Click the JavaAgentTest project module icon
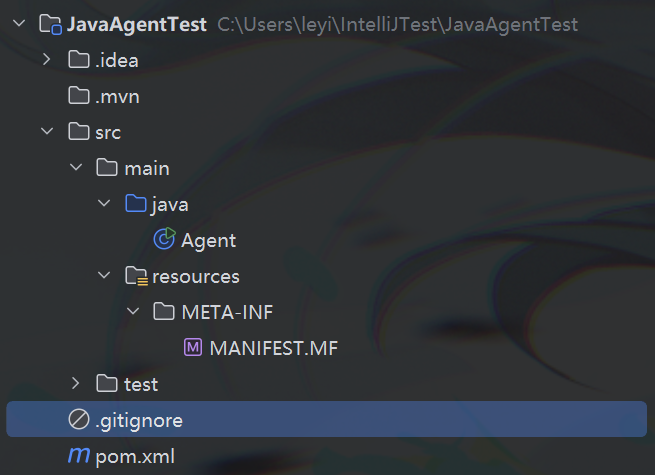655x475 pixels. [51, 24]
